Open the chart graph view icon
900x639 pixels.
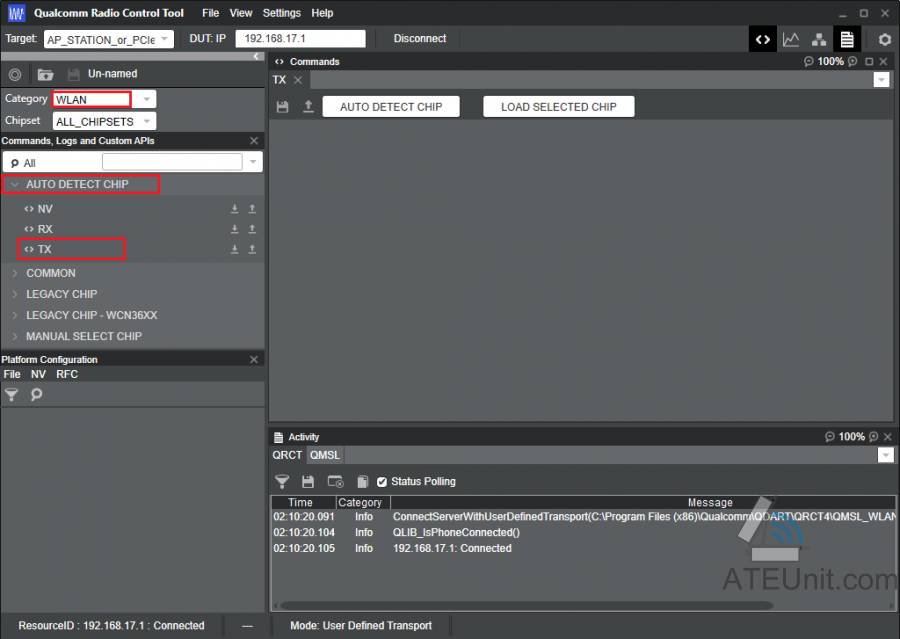[791, 39]
